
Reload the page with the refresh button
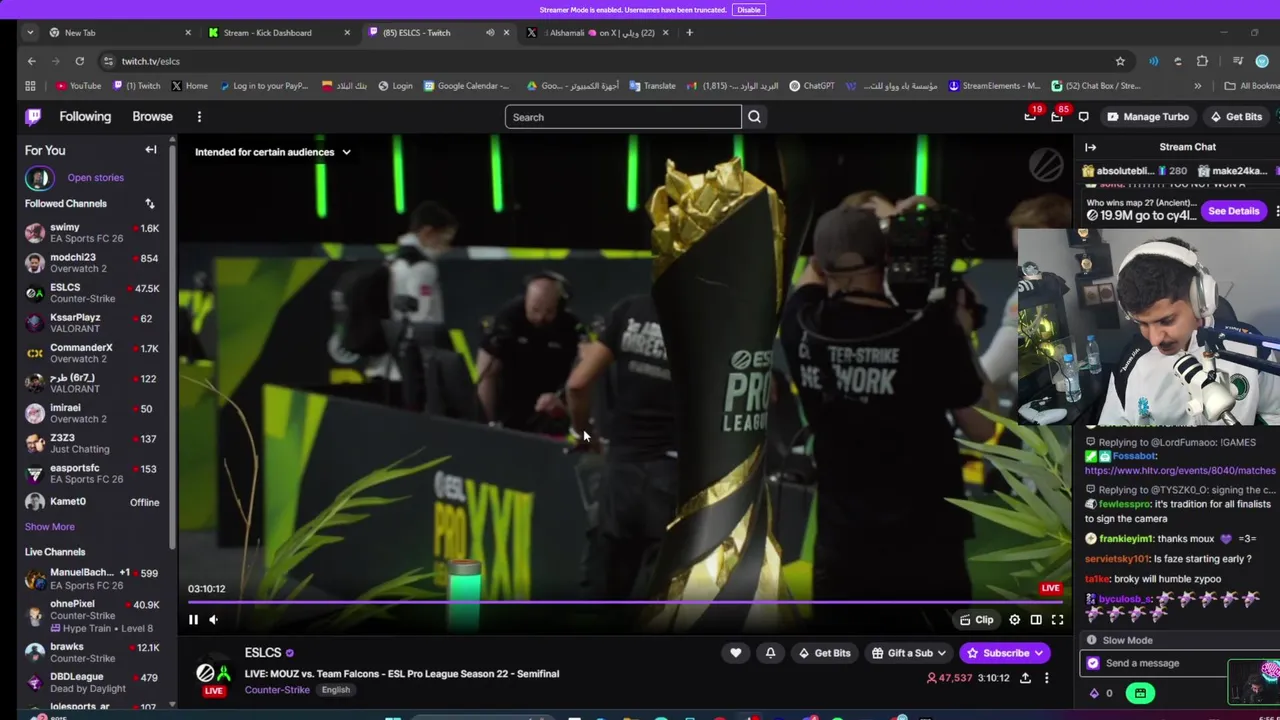(79, 61)
